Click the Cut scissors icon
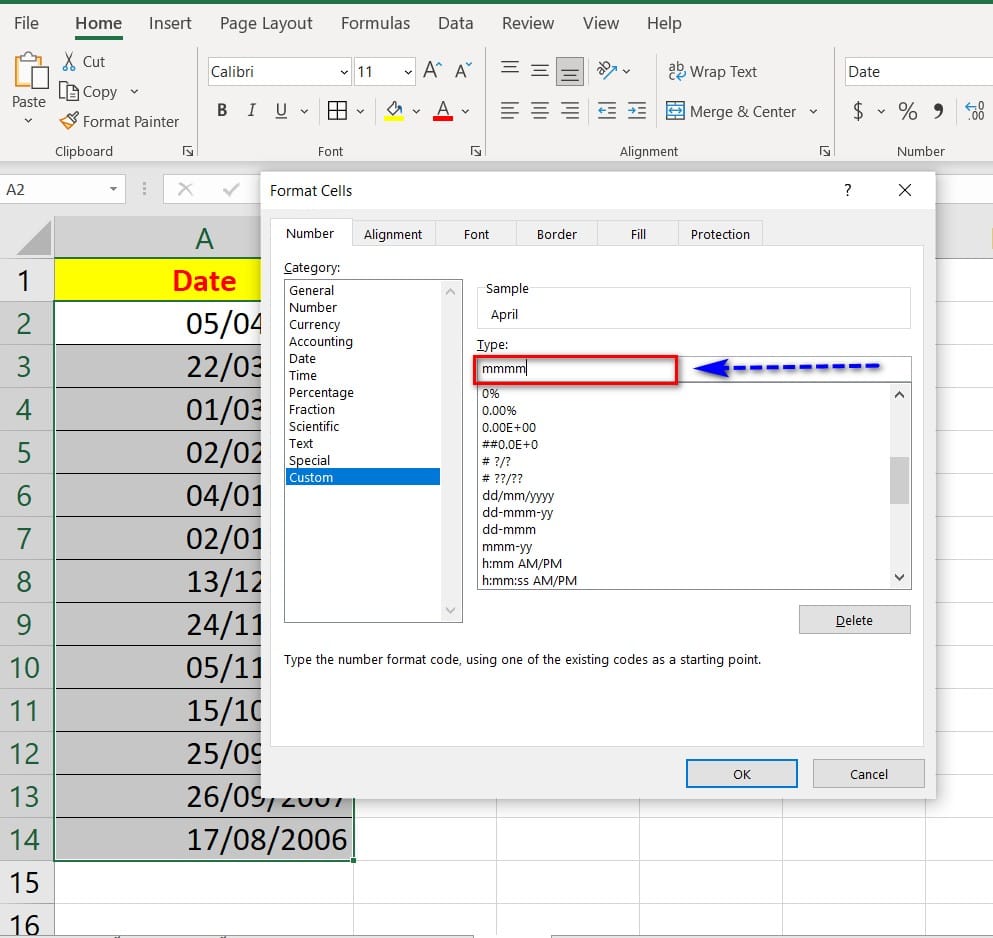Screen dimensions: 993x938 [69, 62]
